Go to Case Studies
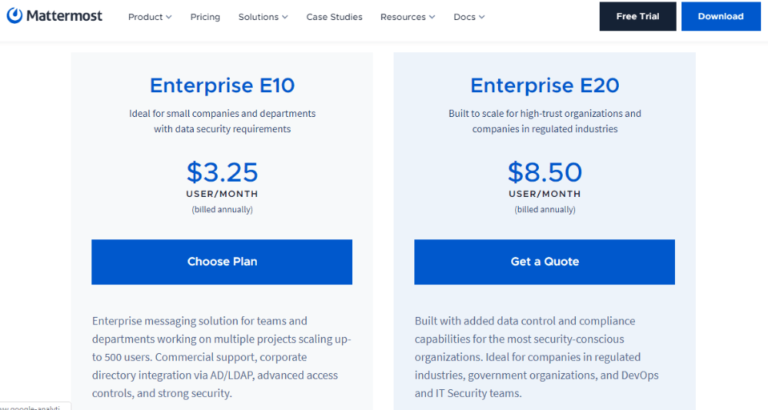 [334, 17]
